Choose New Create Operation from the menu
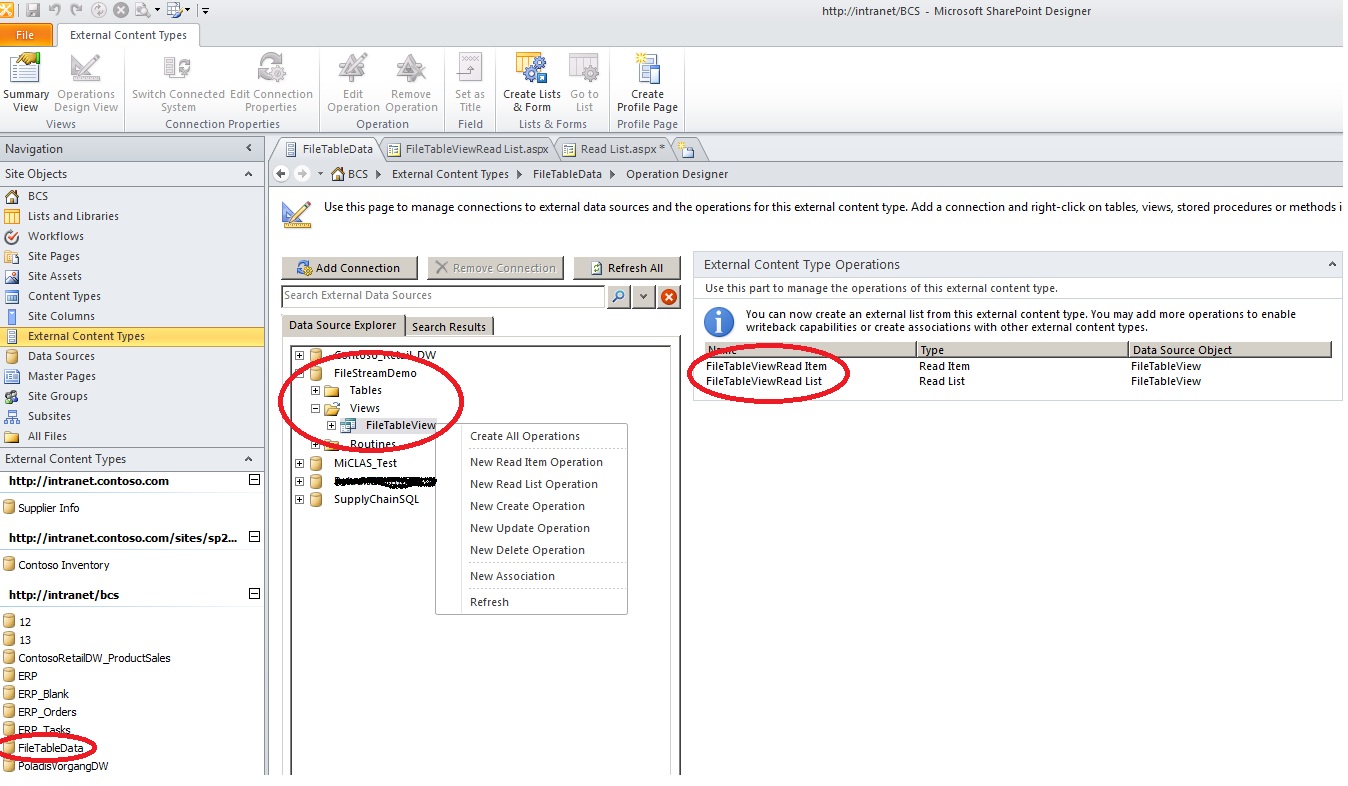 coord(527,506)
